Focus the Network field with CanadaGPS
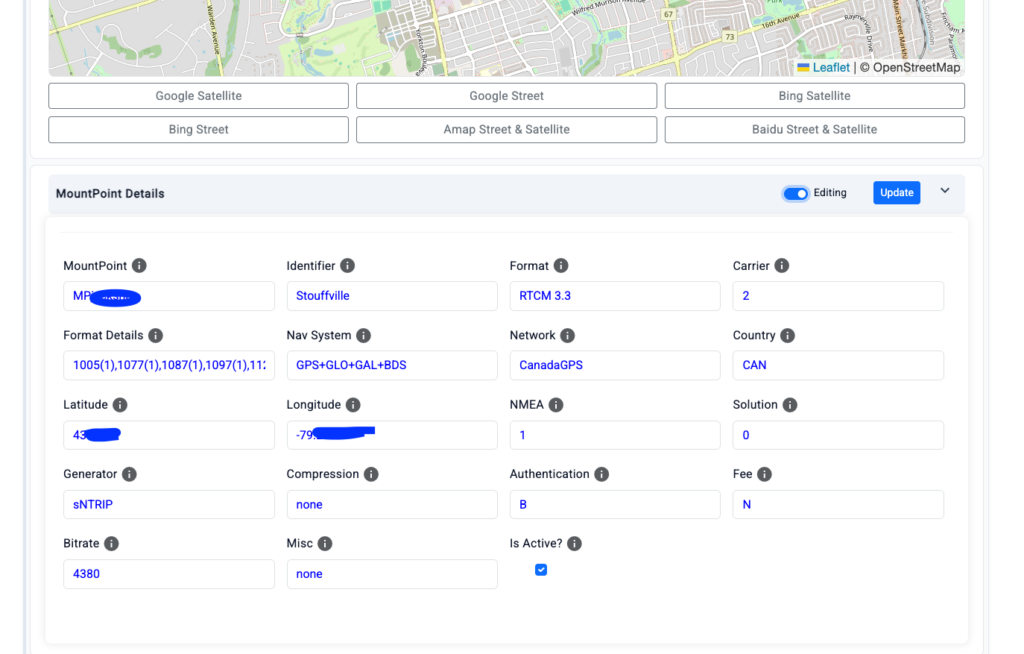Viewport: 1024px width, 654px height. pyautogui.click(x=614, y=365)
